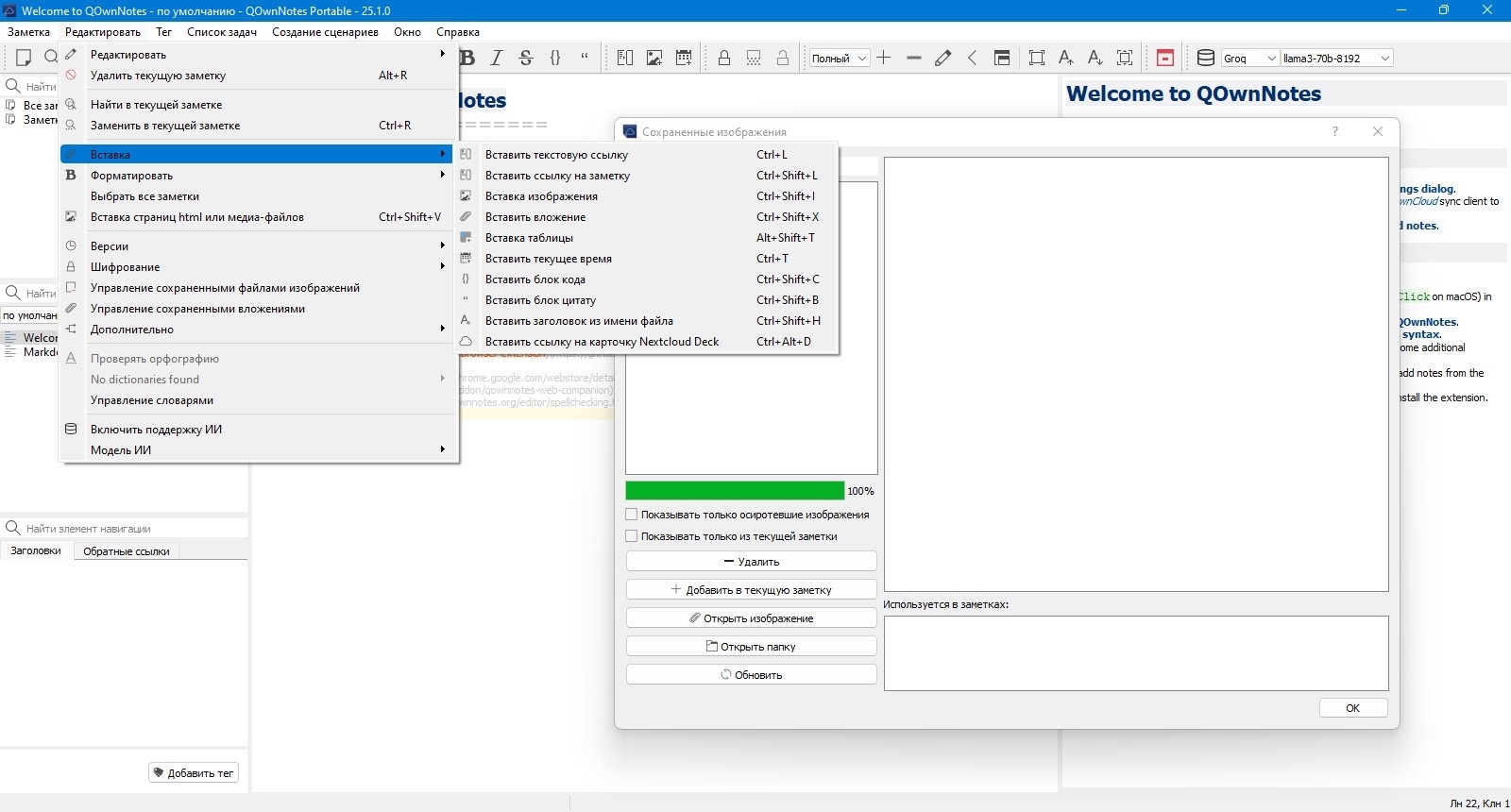This screenshot has height=812, width=1511.
Task: Check 'Показывать только осиротевшие изображения'
Action: (631, 515)
